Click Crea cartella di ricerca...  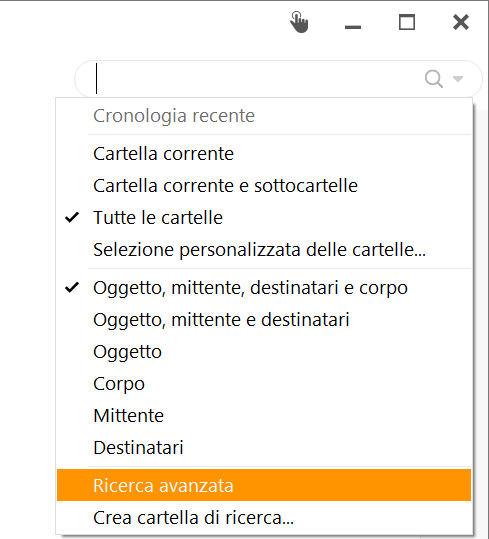pyautogui.click(x=264, y=517)
